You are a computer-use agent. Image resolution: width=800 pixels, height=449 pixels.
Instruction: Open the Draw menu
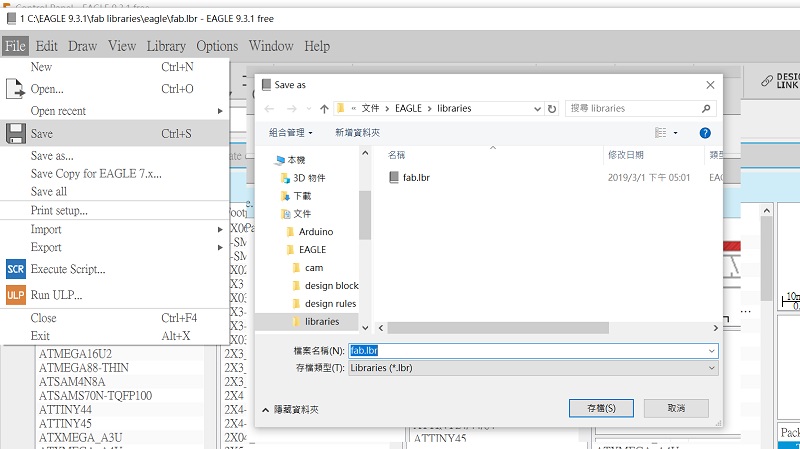click(x=83, y=46)
